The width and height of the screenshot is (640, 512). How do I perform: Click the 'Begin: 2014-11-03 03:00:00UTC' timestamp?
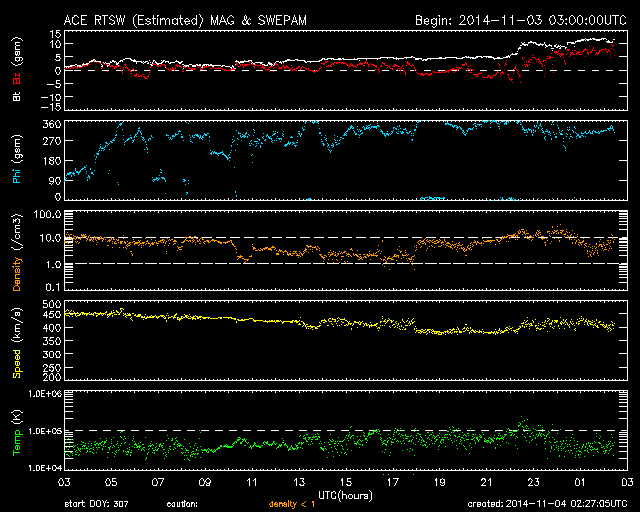click(x=521, y=20)
